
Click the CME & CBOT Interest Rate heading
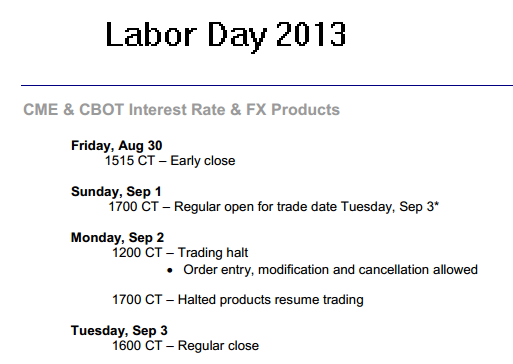[181, 110]
